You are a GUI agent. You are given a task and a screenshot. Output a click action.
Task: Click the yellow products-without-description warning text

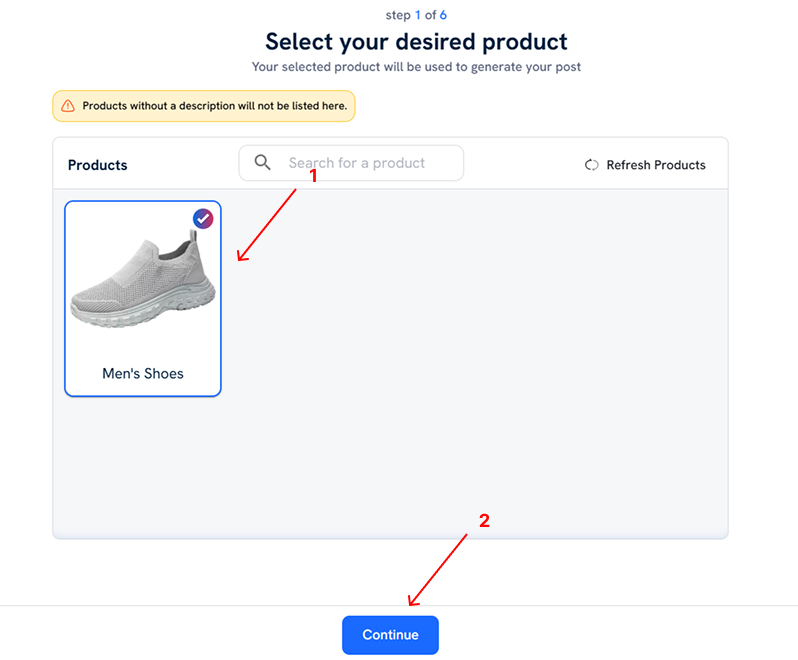coord(214,106)
